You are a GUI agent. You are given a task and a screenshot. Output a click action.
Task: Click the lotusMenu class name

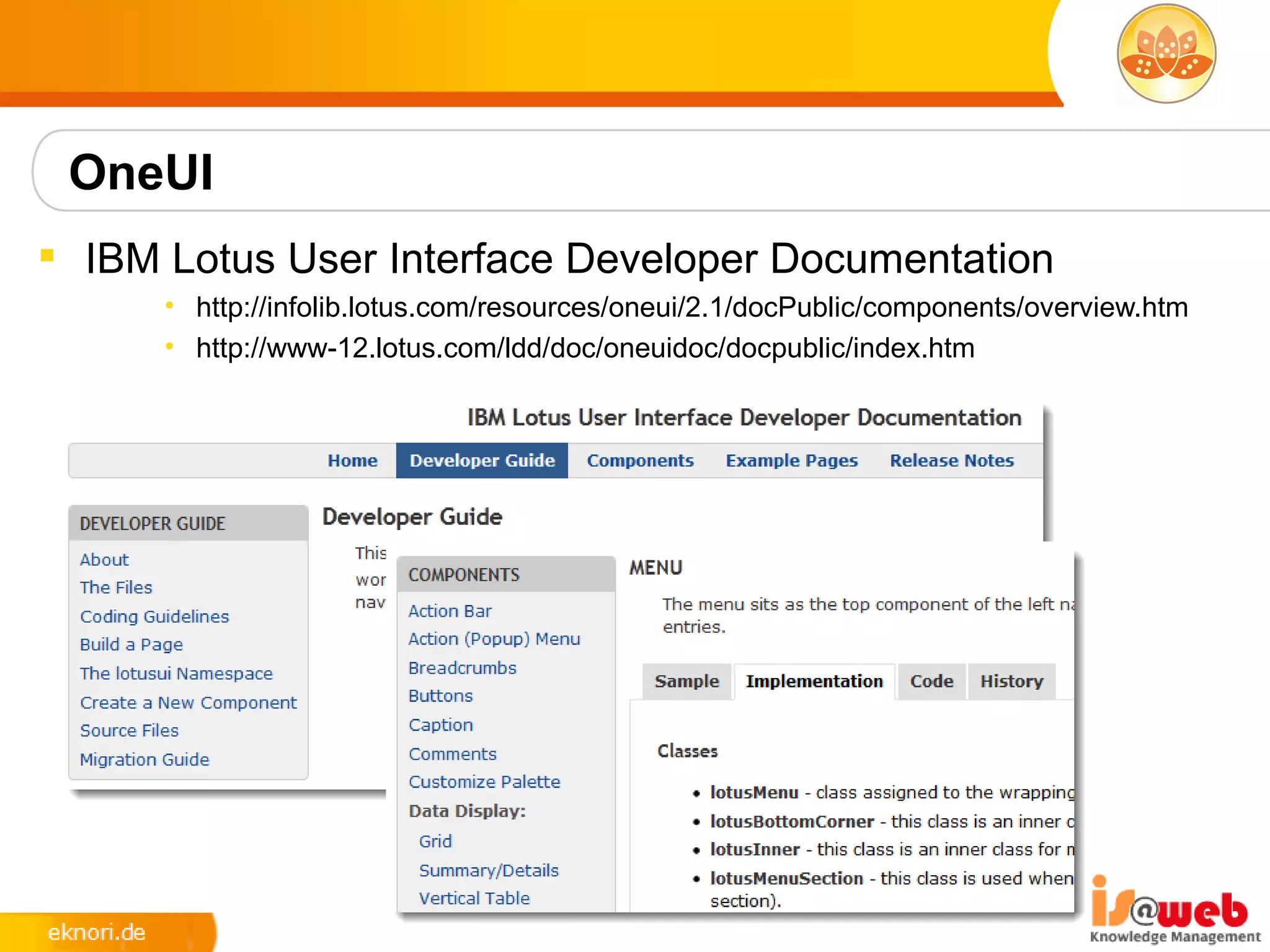pyautogui.click(x=754, y=793)
